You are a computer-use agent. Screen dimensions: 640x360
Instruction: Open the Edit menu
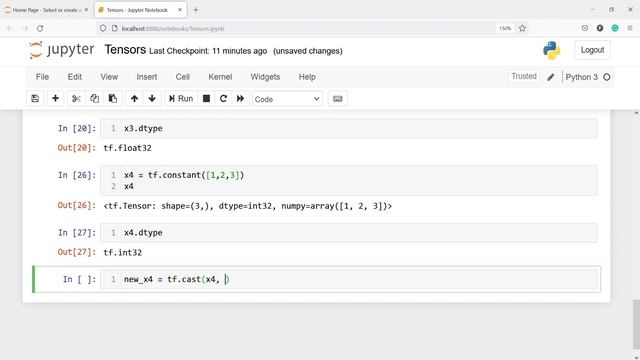[75, 77]
